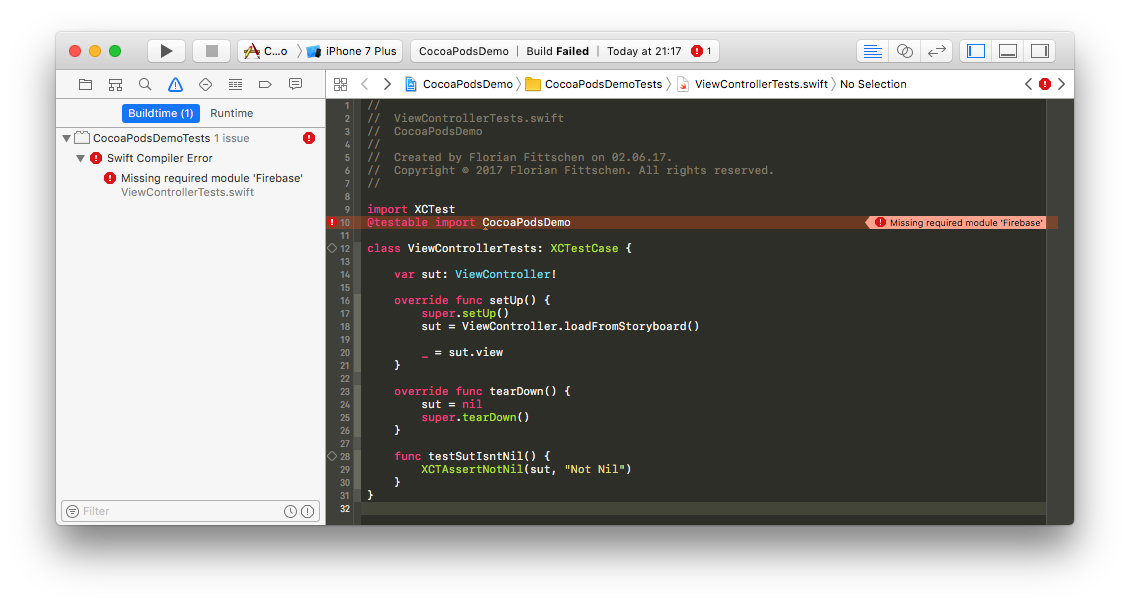The height and width of the screenshot is (605, 1130).
Task: Run testSutIsntNil diamond at line 28
Action: 332,456
